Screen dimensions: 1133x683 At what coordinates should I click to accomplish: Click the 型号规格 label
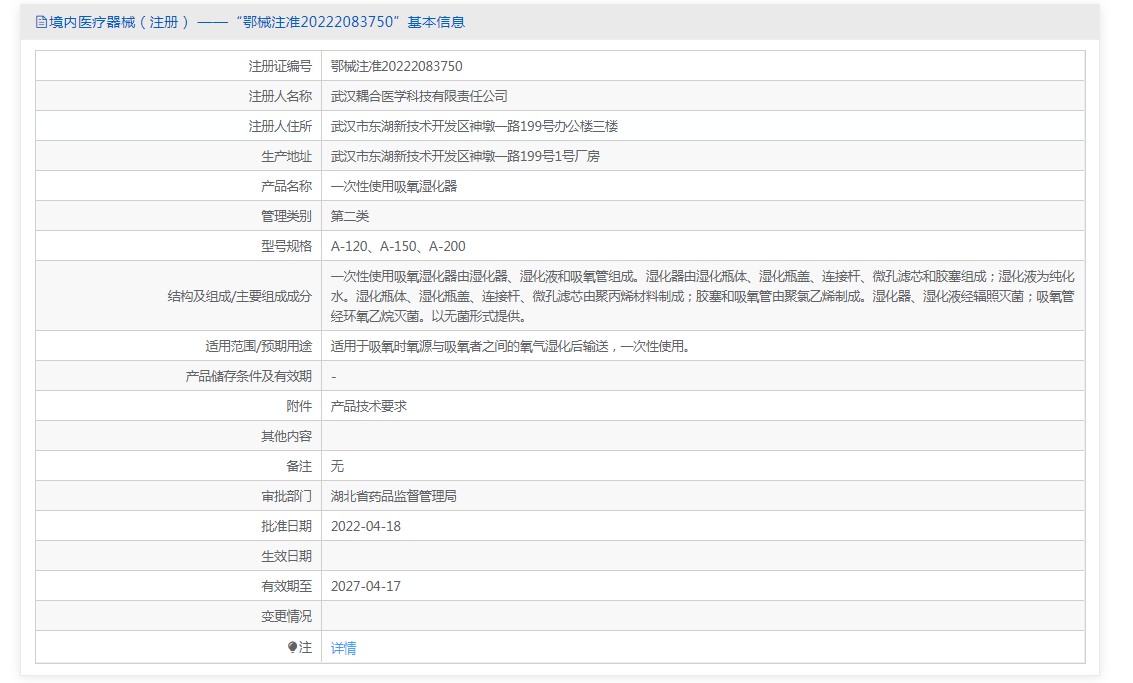287,246
